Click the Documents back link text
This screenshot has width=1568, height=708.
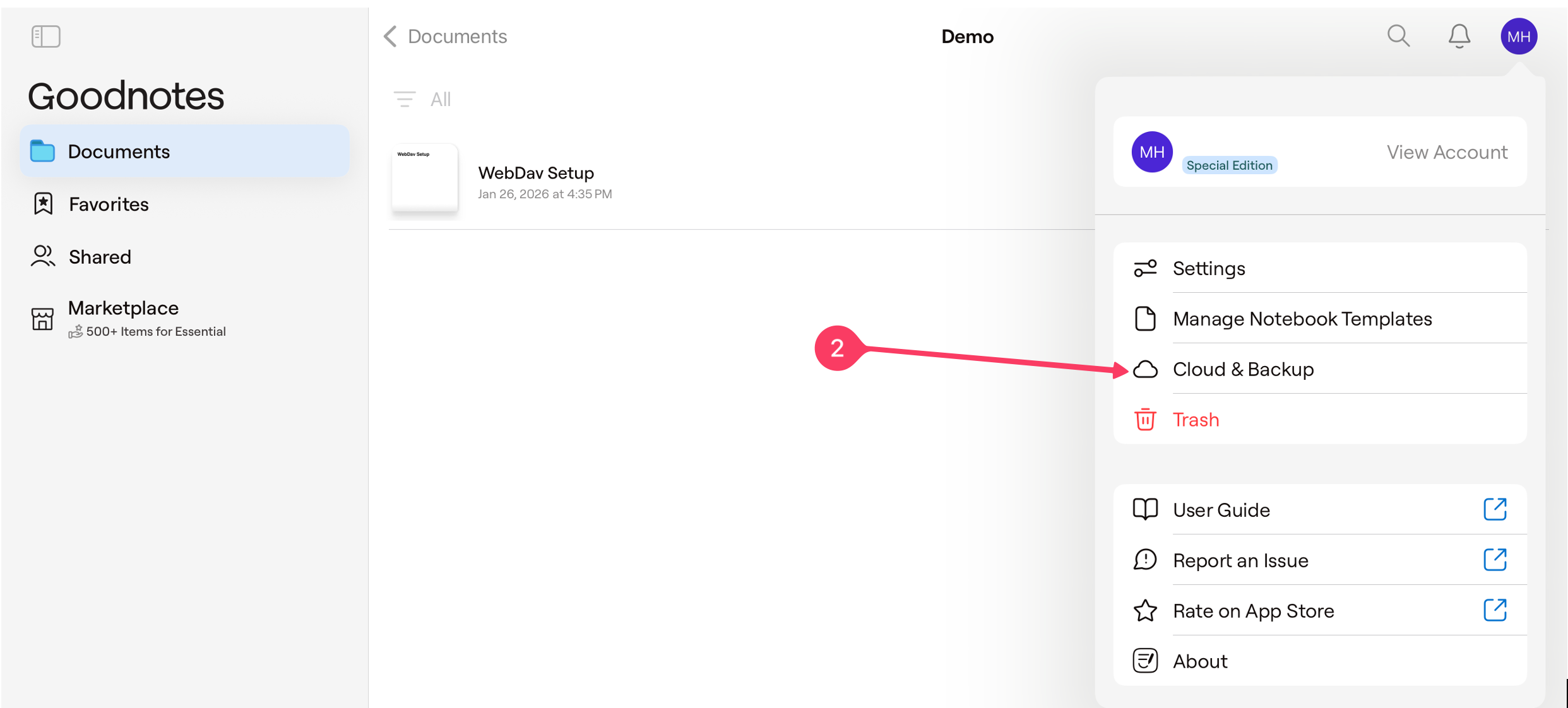[x=457, y=36]
